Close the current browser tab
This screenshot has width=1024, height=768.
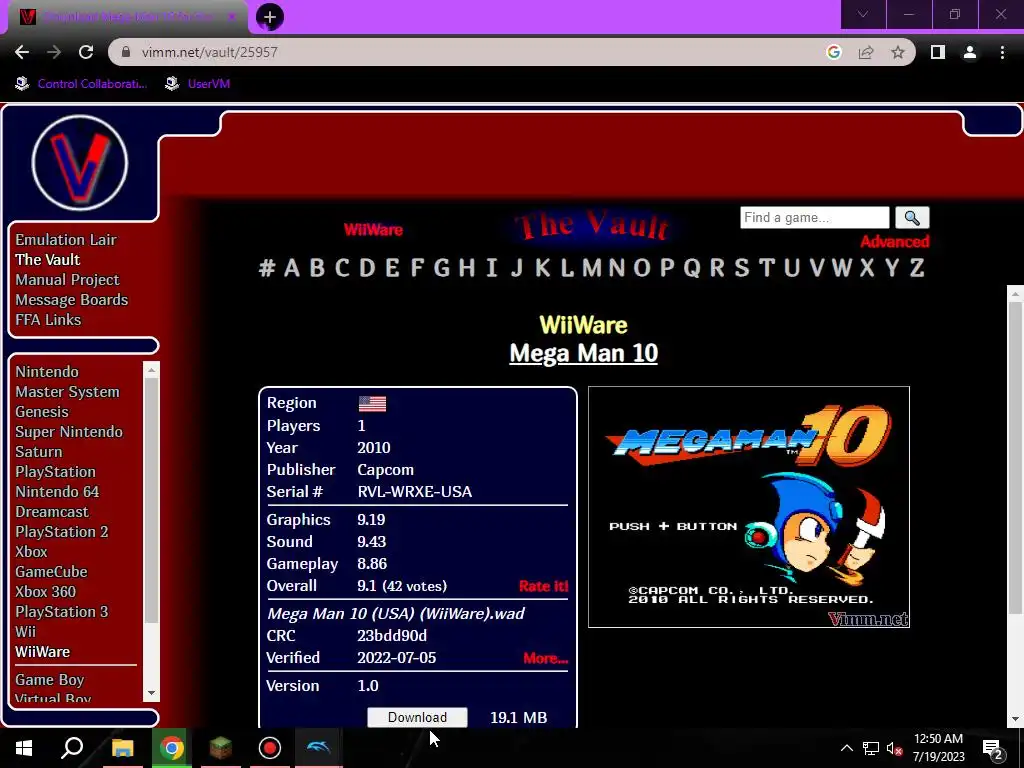[x=231, y=17]
